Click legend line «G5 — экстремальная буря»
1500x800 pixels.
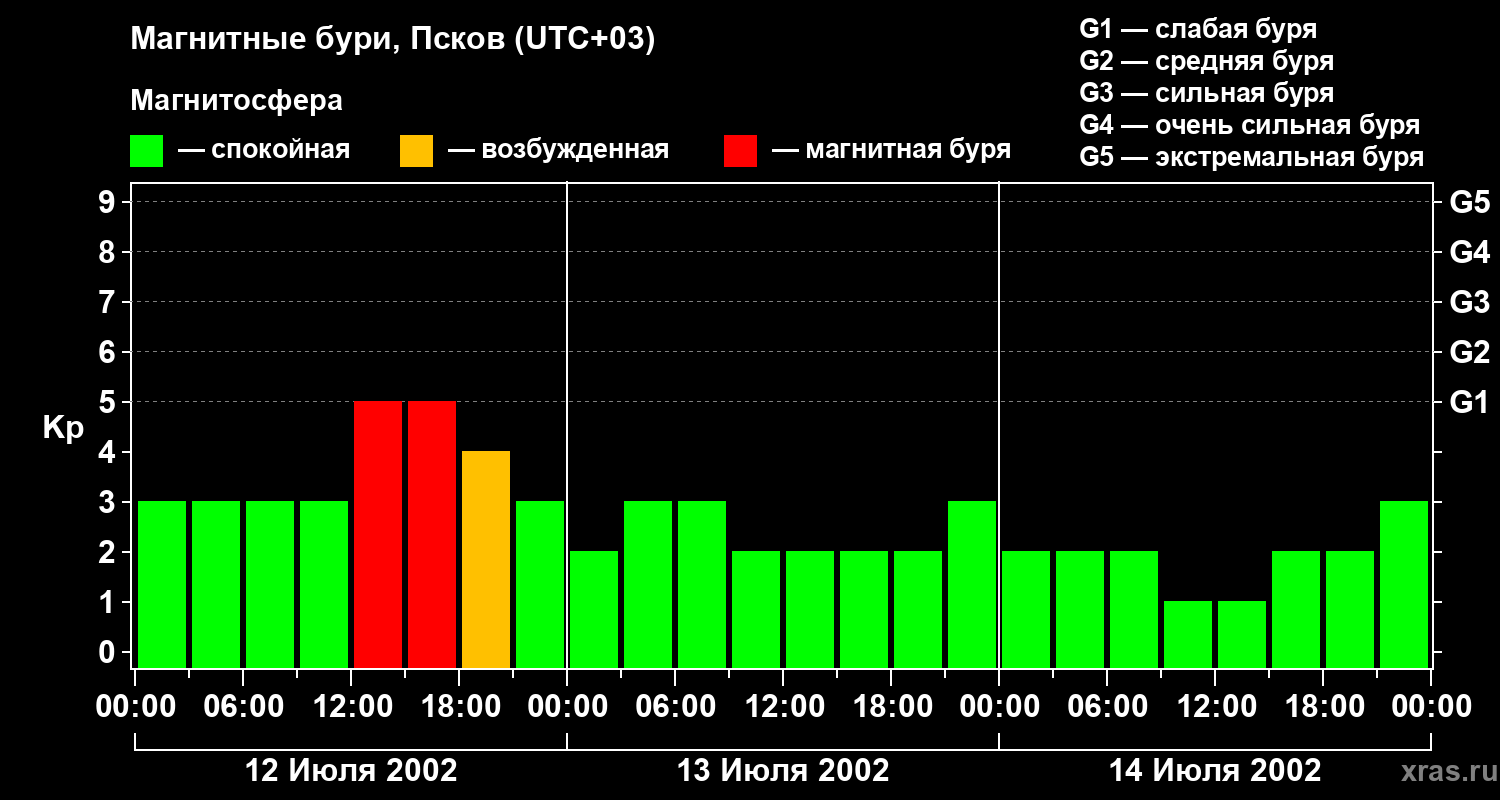(1252, 157)
